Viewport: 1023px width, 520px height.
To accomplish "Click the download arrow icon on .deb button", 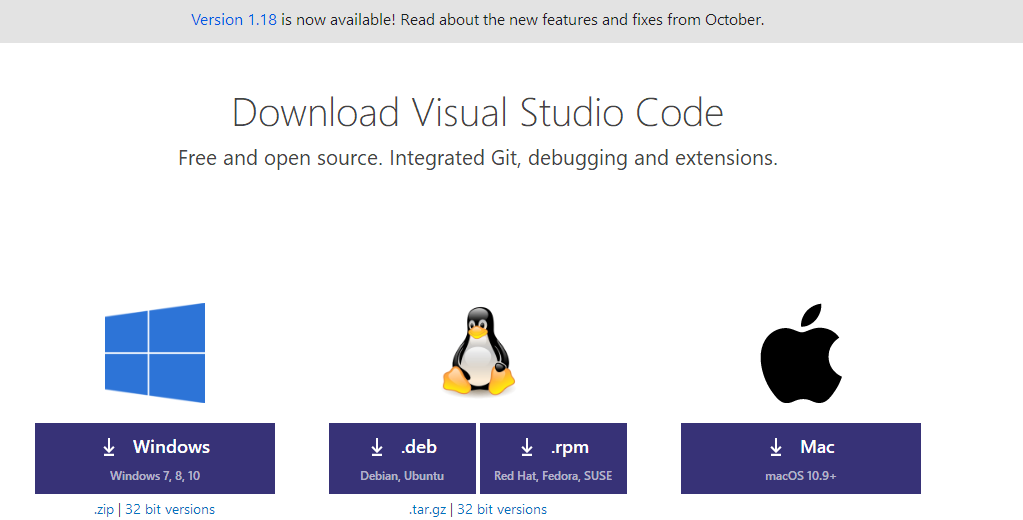I will coord(376,447).
